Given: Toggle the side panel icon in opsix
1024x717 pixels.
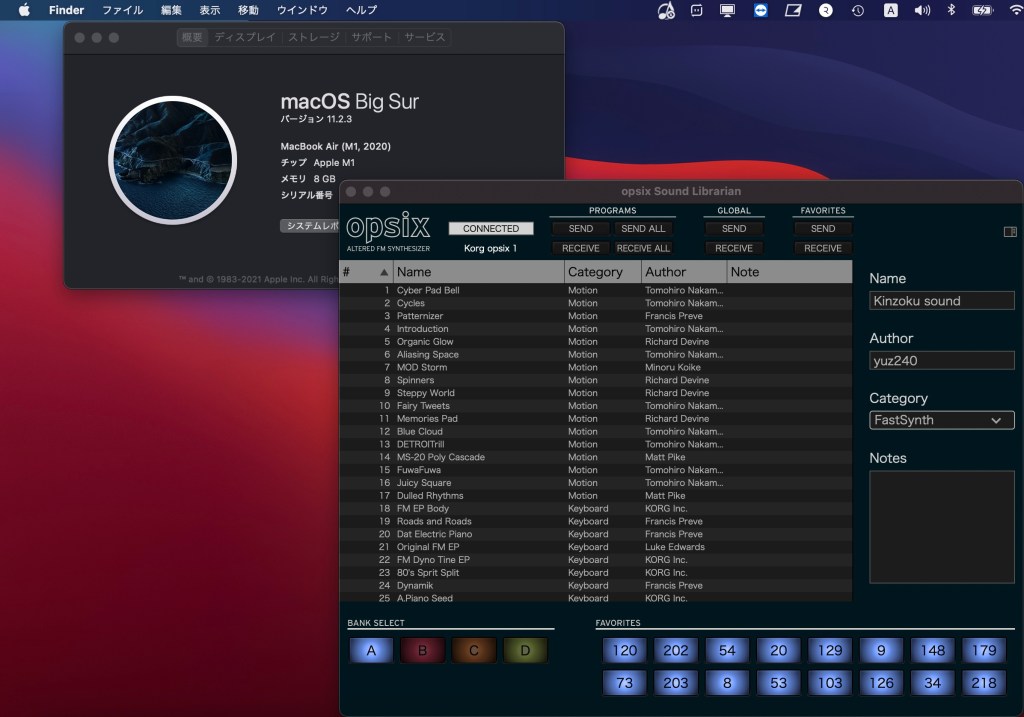Looking at the screenshot, I should (x=1009, y=232).
